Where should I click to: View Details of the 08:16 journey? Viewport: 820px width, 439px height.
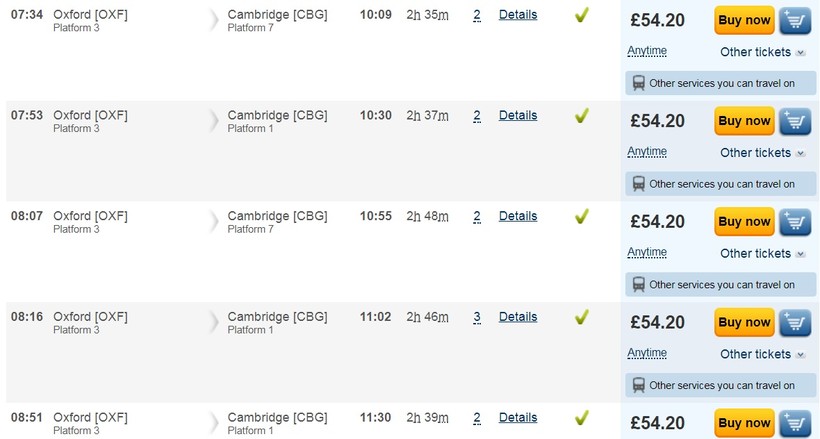tap(518, 317)
